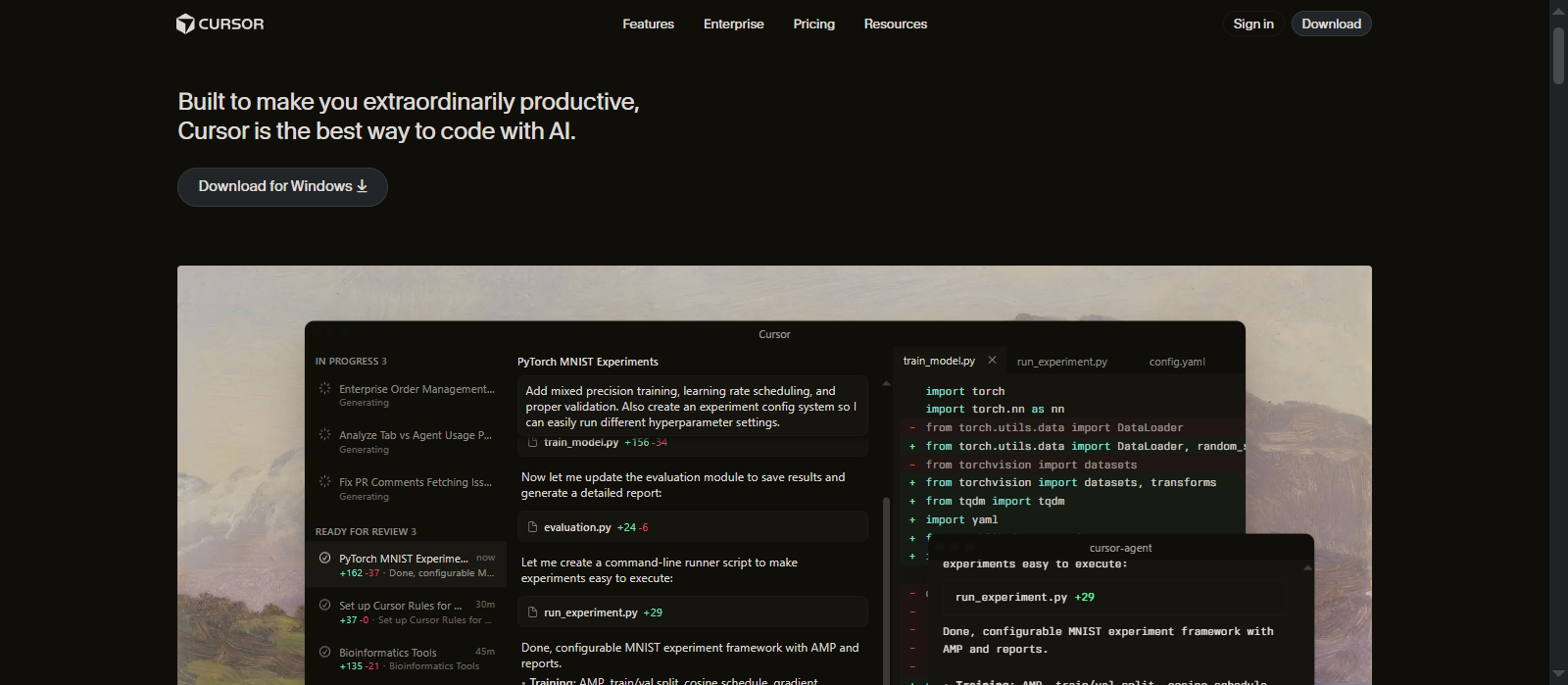The width and height of the screenshot is (1568, 685).
Task: Click the Cursor window title text
Action: [x=774, y=334]
